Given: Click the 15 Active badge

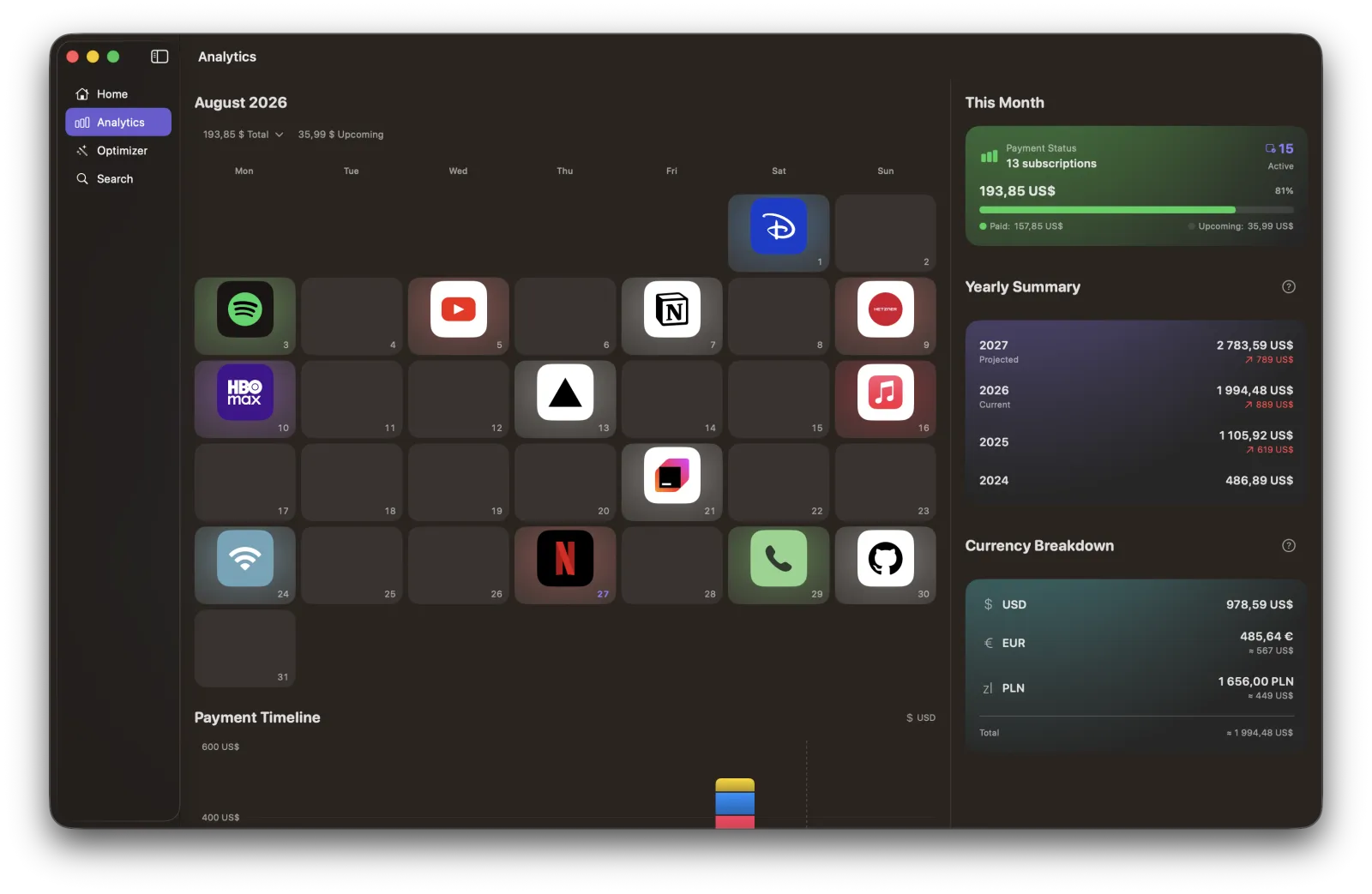Looking at the screenshot, I should point(1279,156).
